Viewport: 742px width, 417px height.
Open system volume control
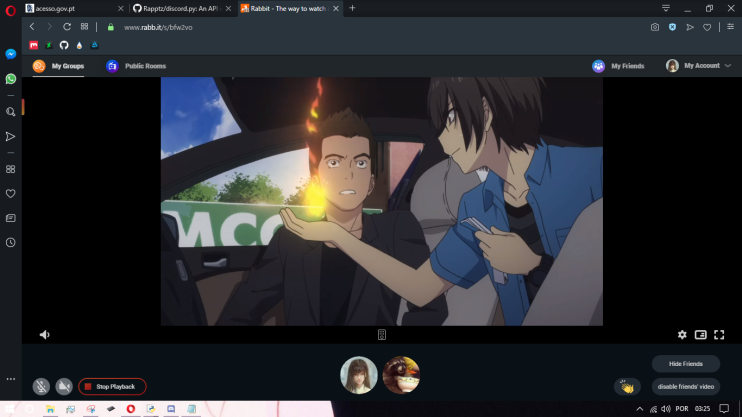[666, 409]
